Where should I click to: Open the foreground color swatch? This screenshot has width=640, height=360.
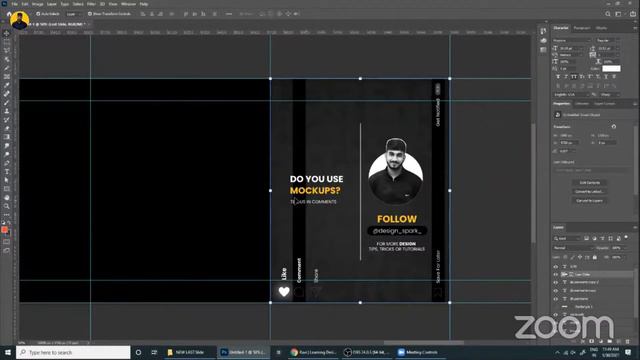click(4, 230)
